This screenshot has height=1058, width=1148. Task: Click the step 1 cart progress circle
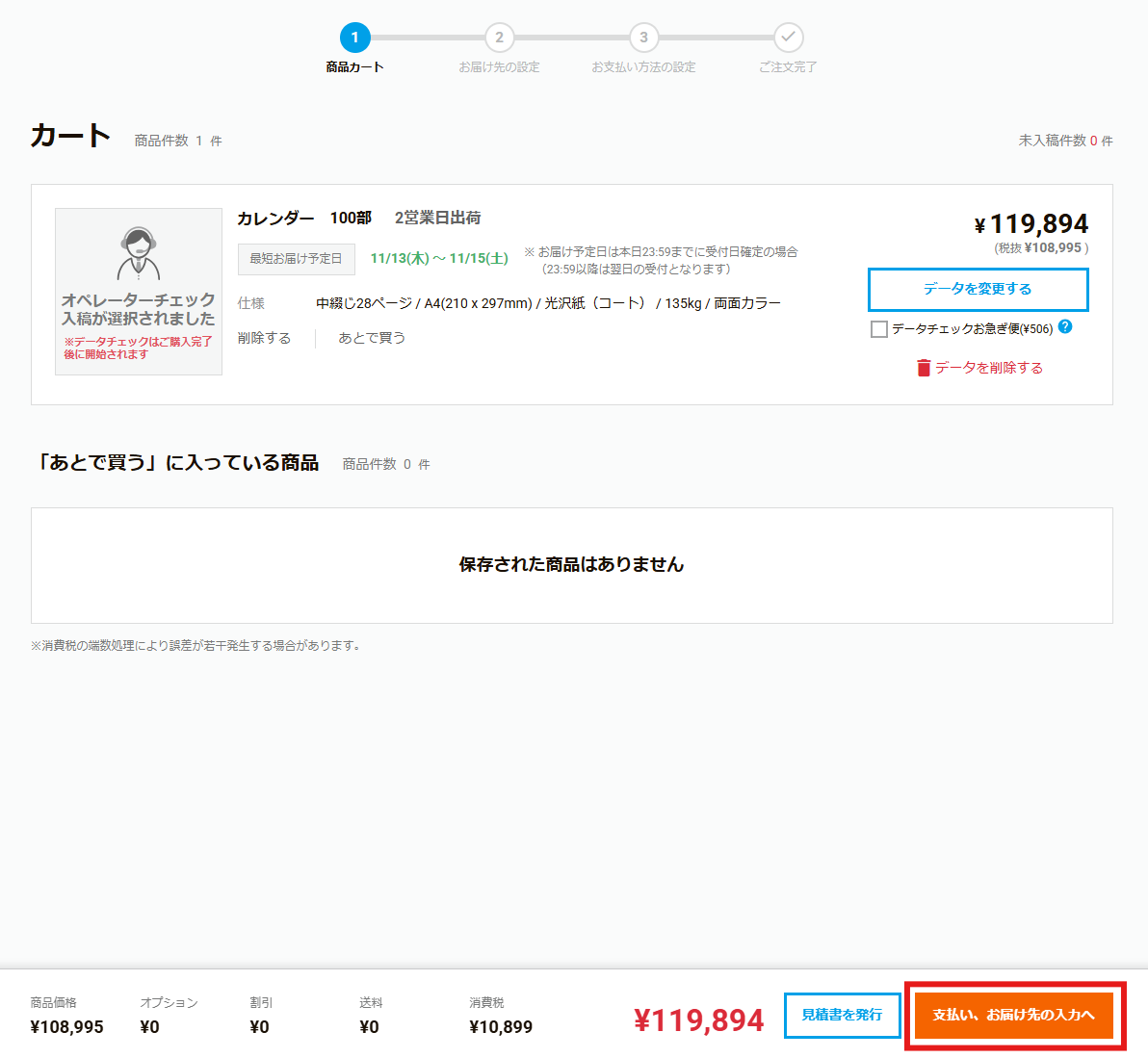coord(354,38)
